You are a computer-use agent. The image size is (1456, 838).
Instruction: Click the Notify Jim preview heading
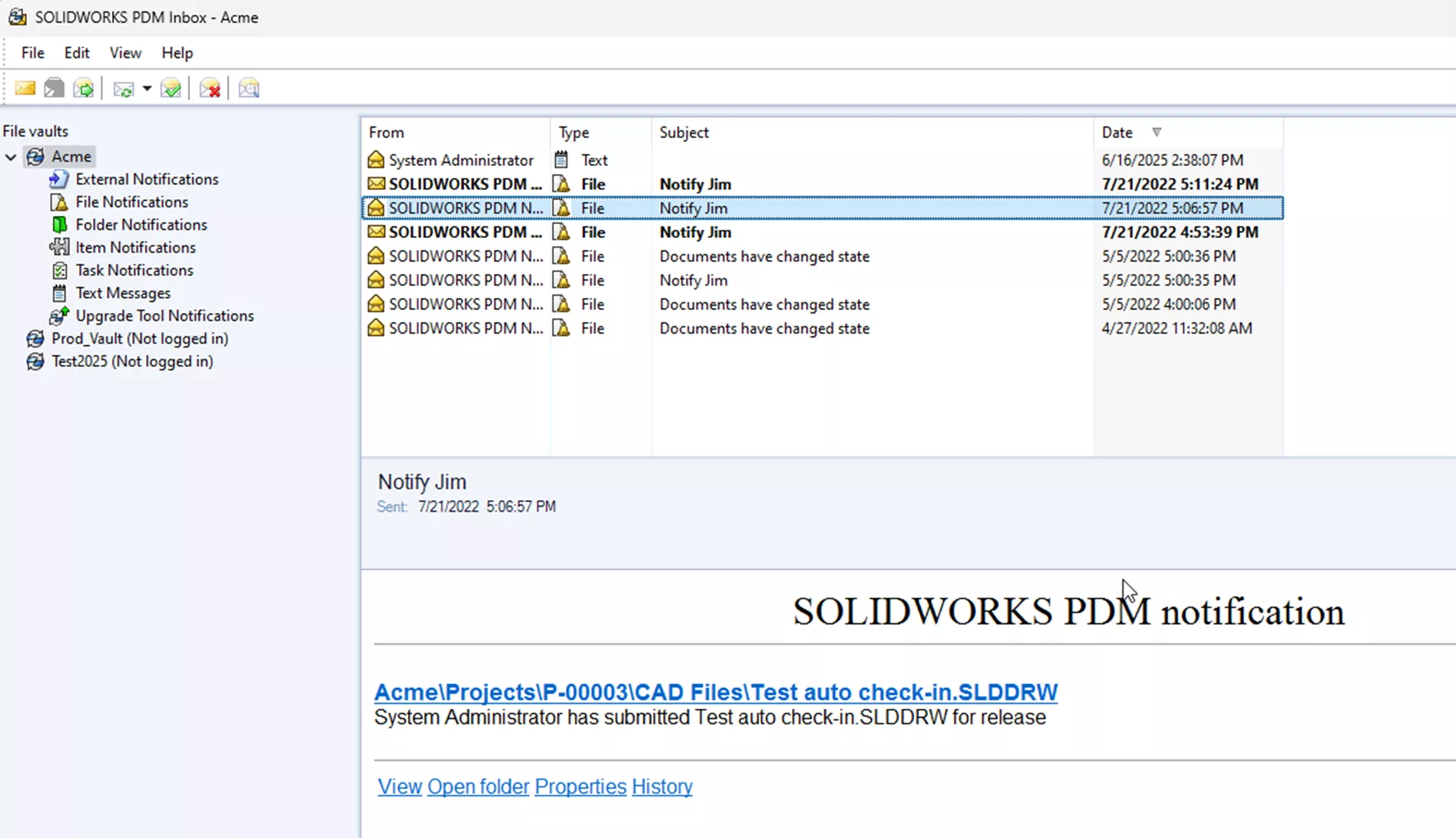coord(422,482)
